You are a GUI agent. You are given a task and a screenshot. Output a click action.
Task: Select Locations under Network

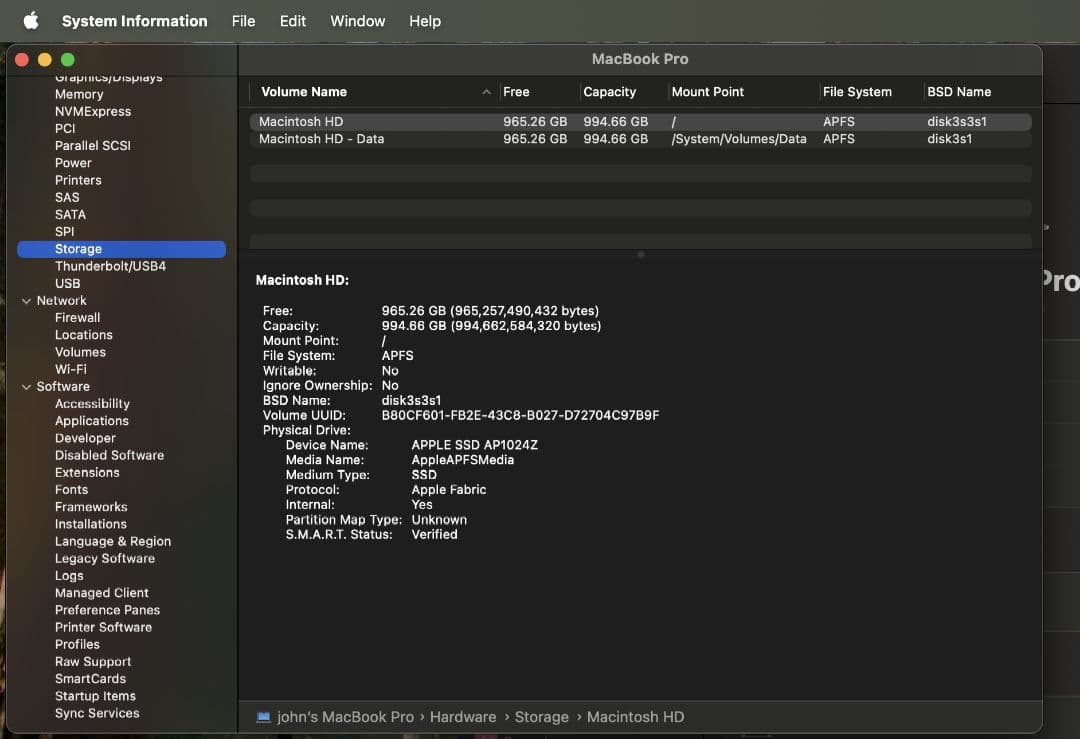pyautogui.click(x=84, y=335)
